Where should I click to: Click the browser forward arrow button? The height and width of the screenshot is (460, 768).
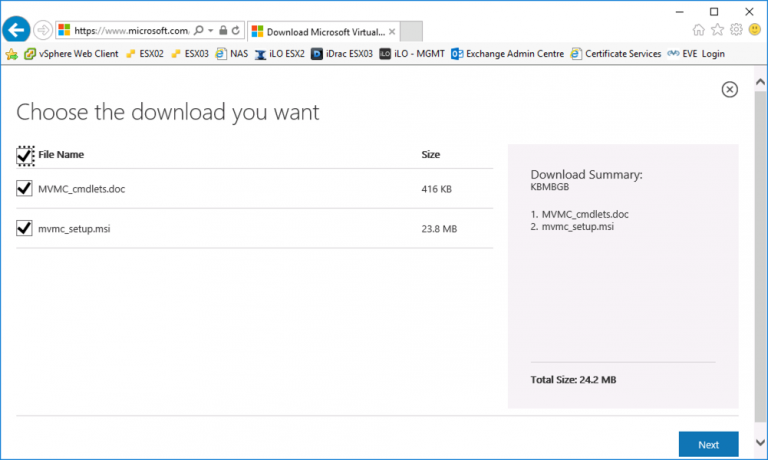43,30
